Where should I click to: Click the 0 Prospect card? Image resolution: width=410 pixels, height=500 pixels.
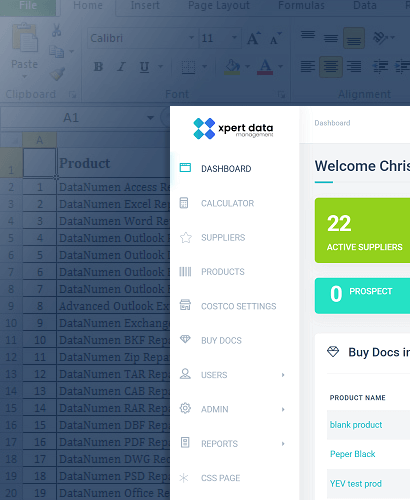click(x=362, y=296)
